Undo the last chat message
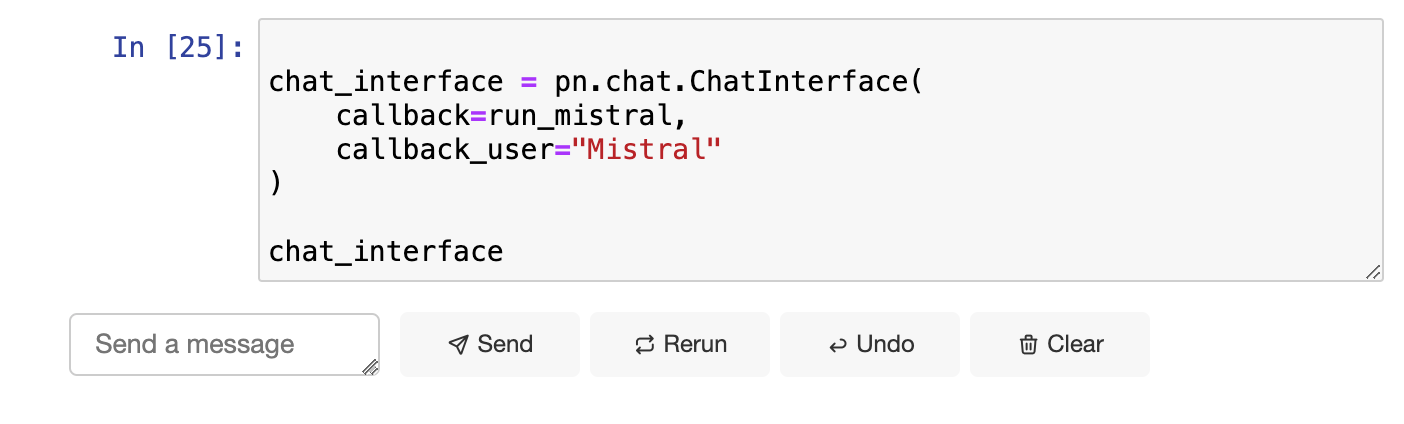The height and width of the screenshot is (424, 1404). 870,345
